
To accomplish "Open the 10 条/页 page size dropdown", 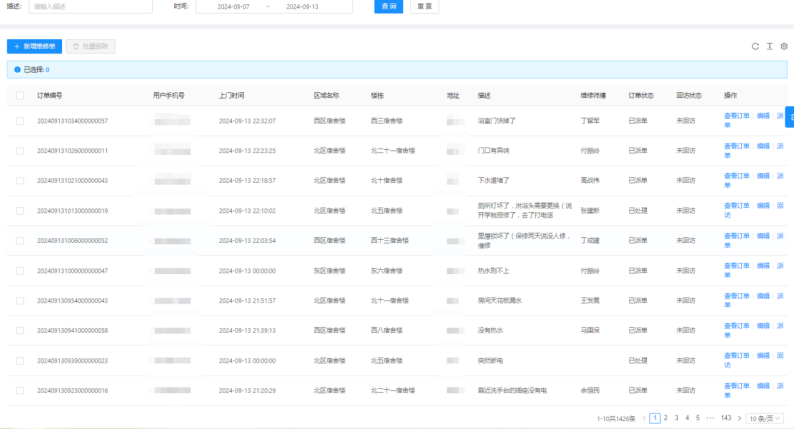I will [765, 418].
